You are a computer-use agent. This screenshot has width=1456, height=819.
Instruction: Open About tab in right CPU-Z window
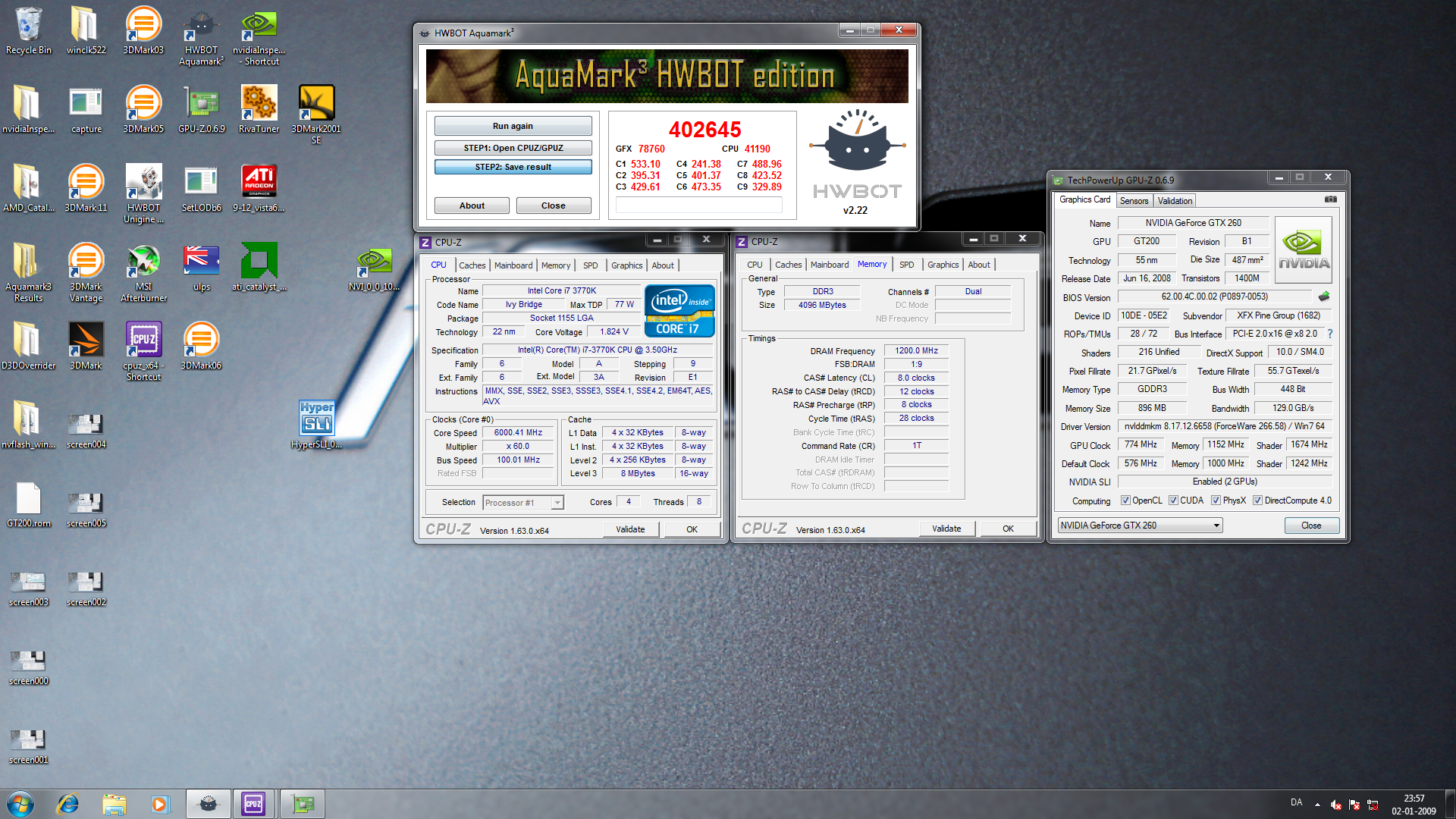[978, 265]
